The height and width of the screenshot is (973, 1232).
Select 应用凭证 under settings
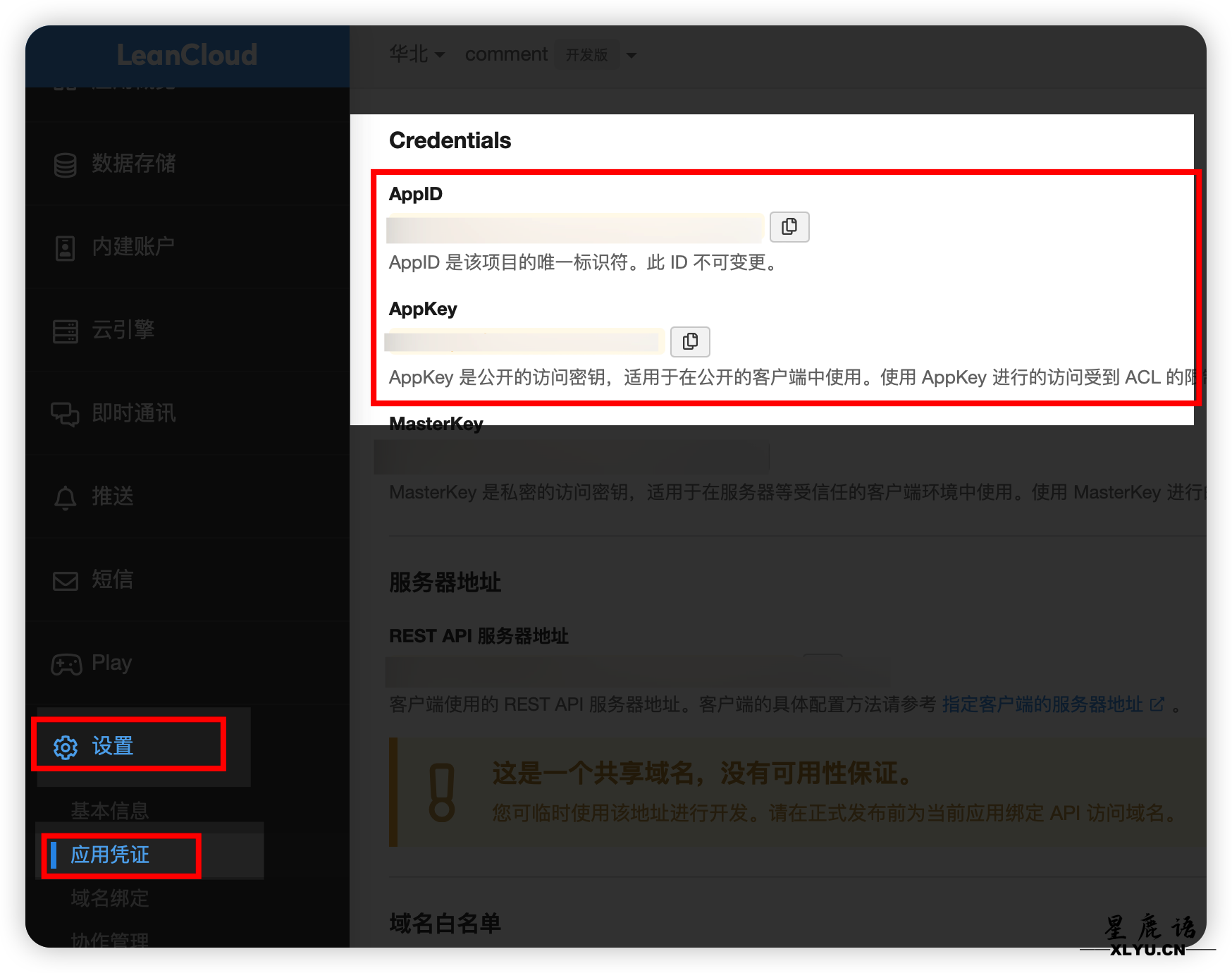click(x=110, y=855)
